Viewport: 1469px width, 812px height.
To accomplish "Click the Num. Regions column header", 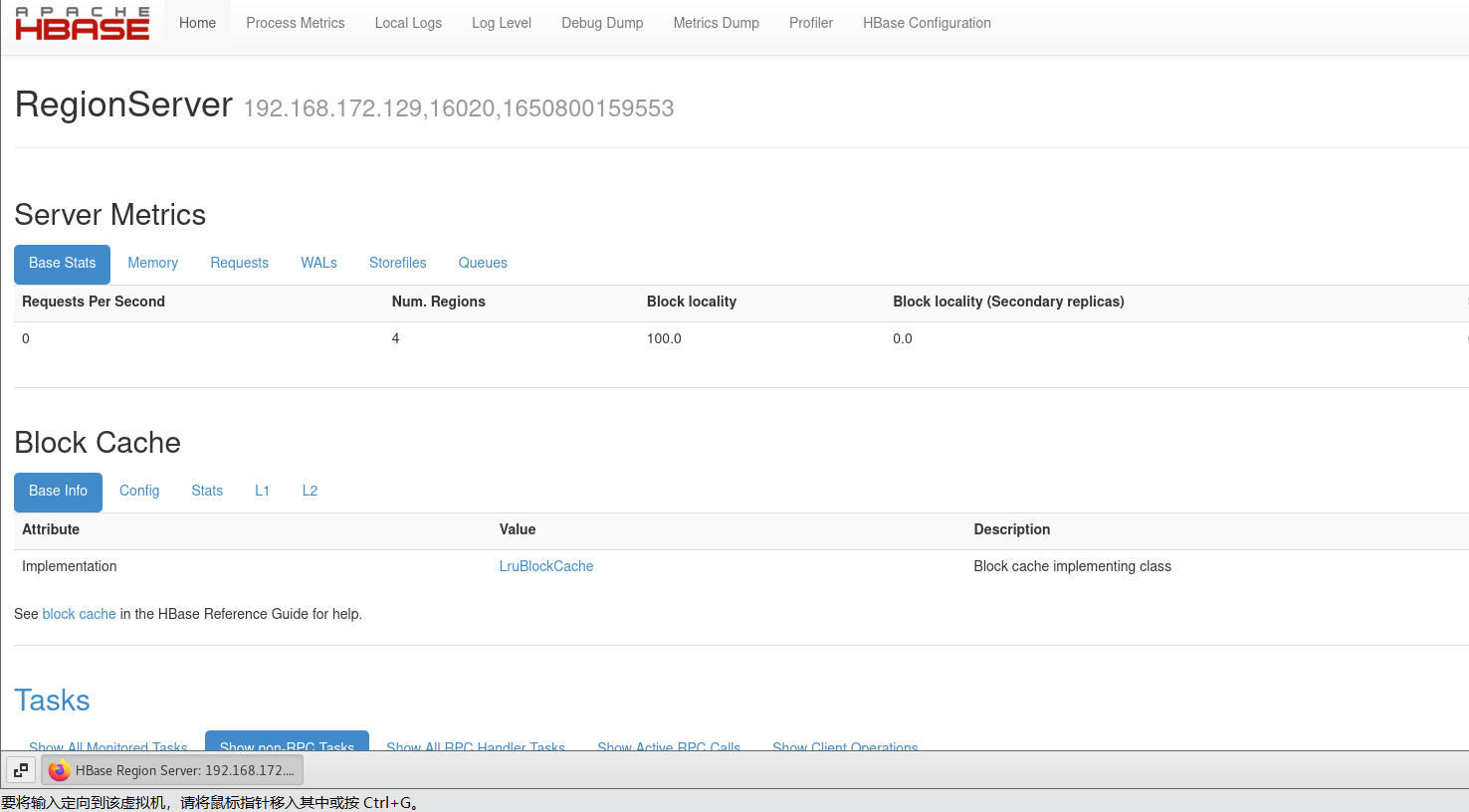I will click(439, 302).
